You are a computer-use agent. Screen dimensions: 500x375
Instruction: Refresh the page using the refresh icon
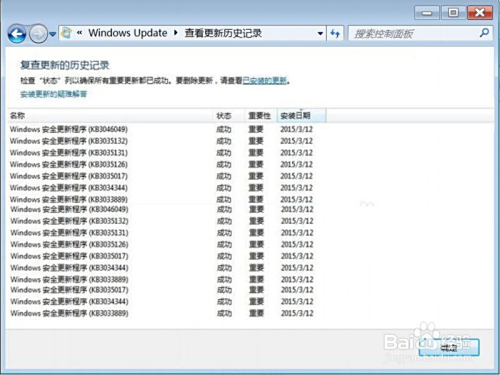coord(335,33)
